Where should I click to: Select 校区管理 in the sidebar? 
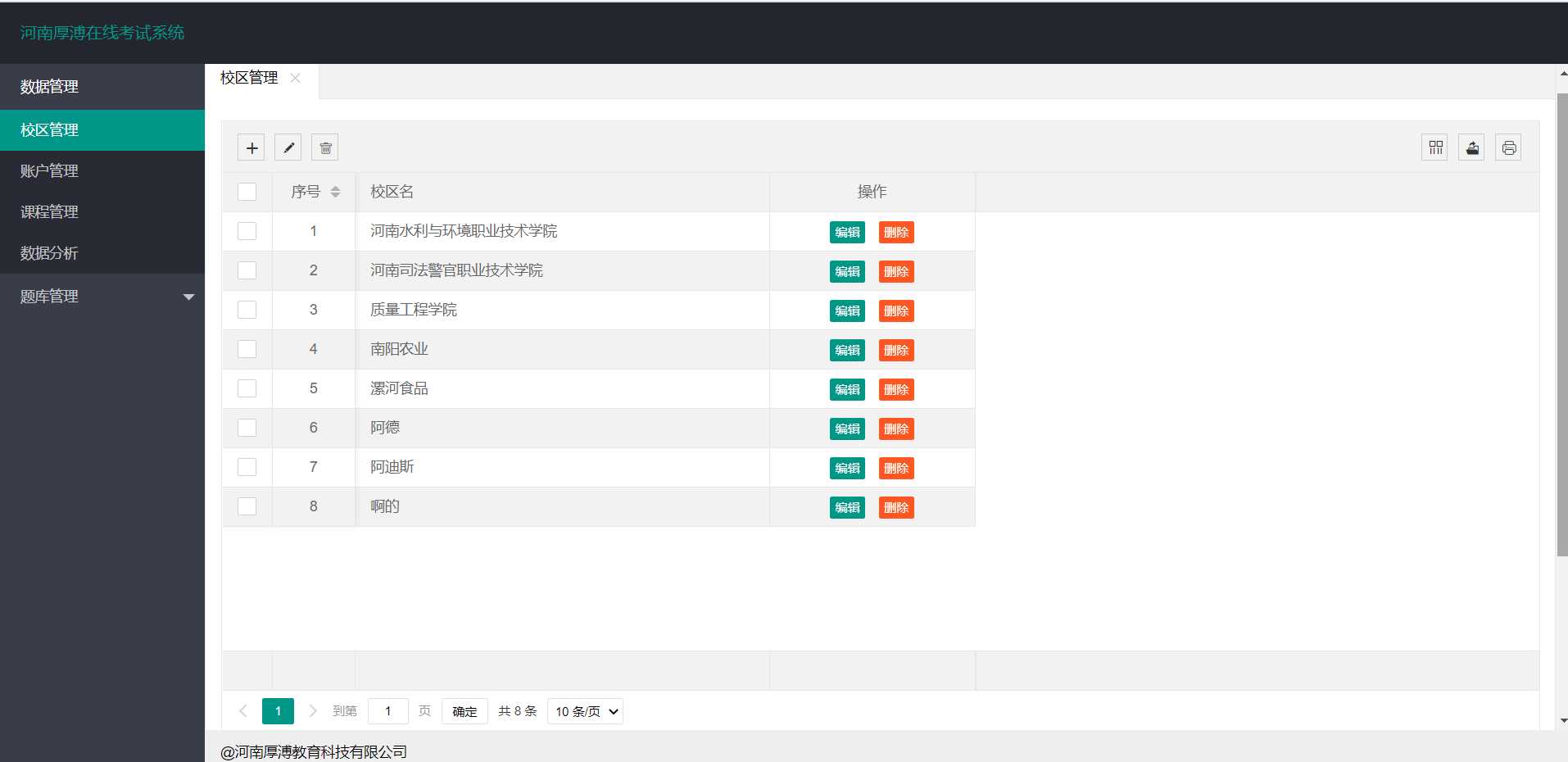click(x=102, y=130)
